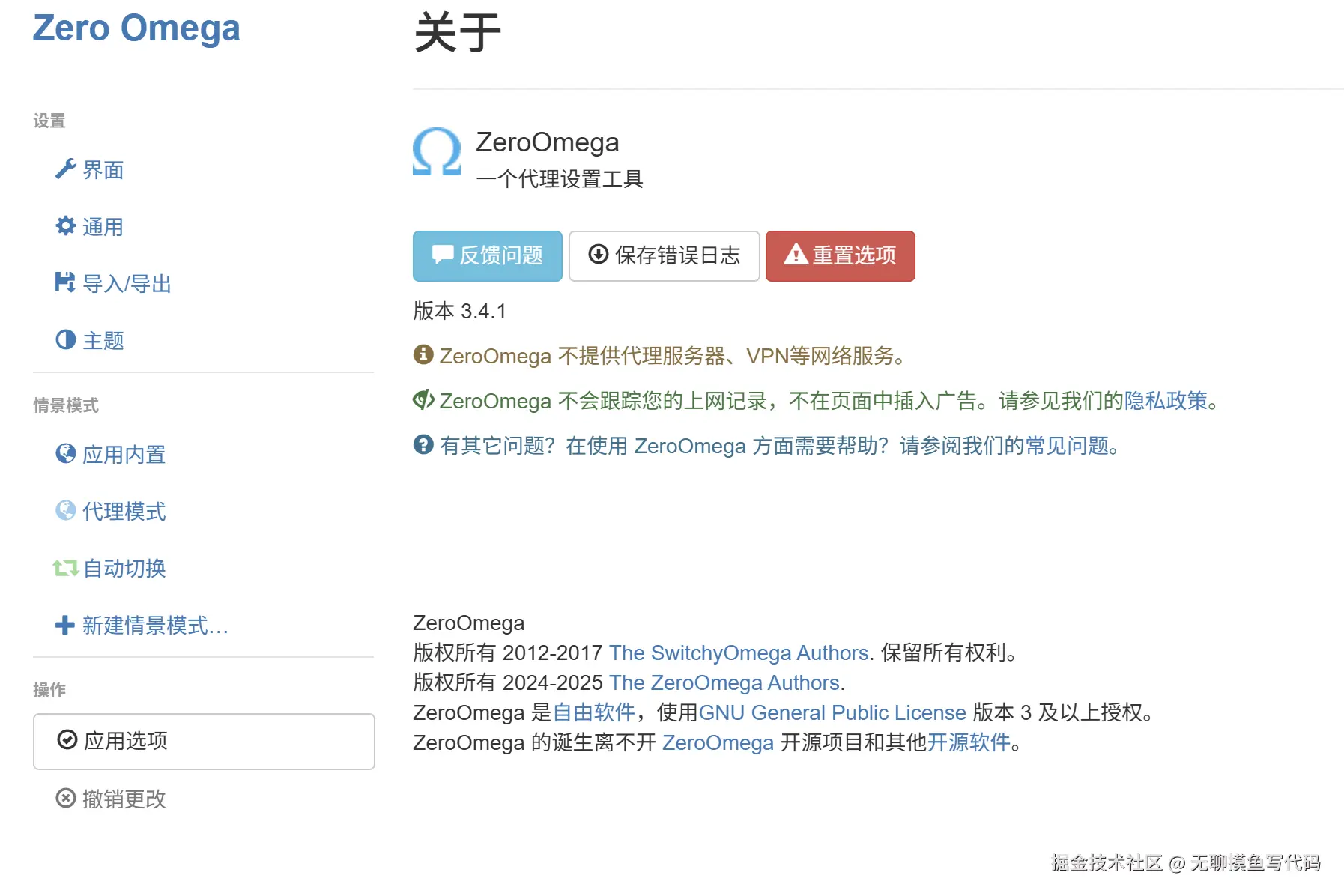Open The SwitchyOmega Authors link
This screenshot has width=1344, height=896.
click(739, 653)
